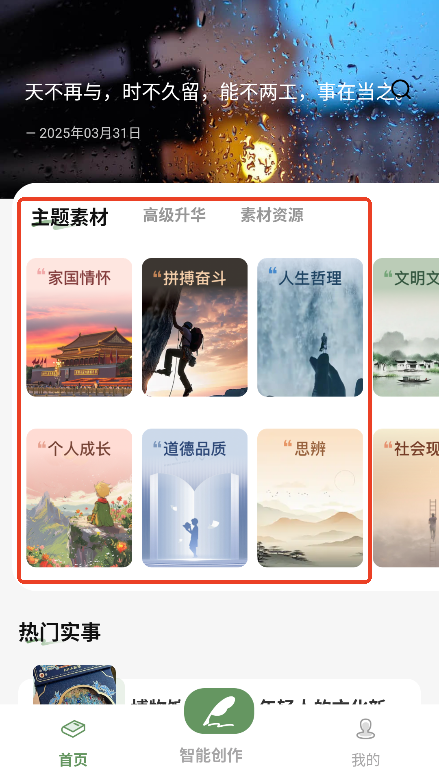Screen dimensions: 439x780
Task: Switch to the 高级升华 tab
Action: 174,215
